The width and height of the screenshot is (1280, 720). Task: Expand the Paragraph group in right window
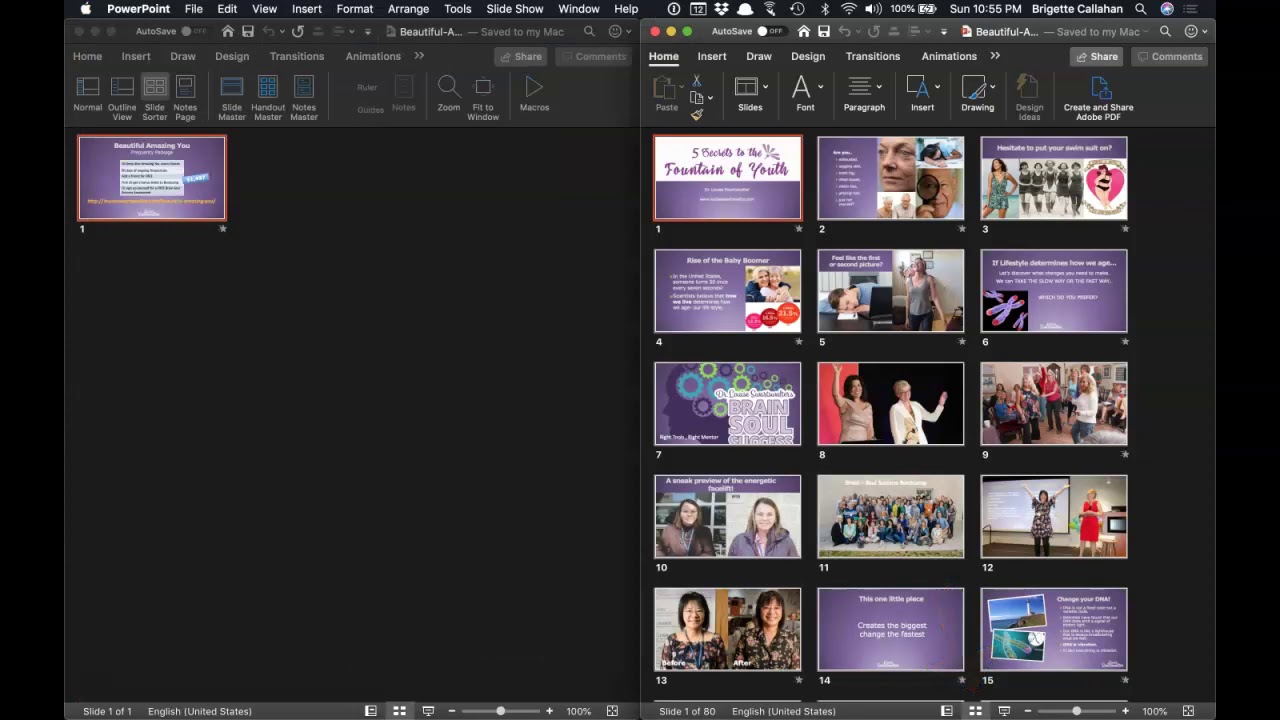(864, 93)
